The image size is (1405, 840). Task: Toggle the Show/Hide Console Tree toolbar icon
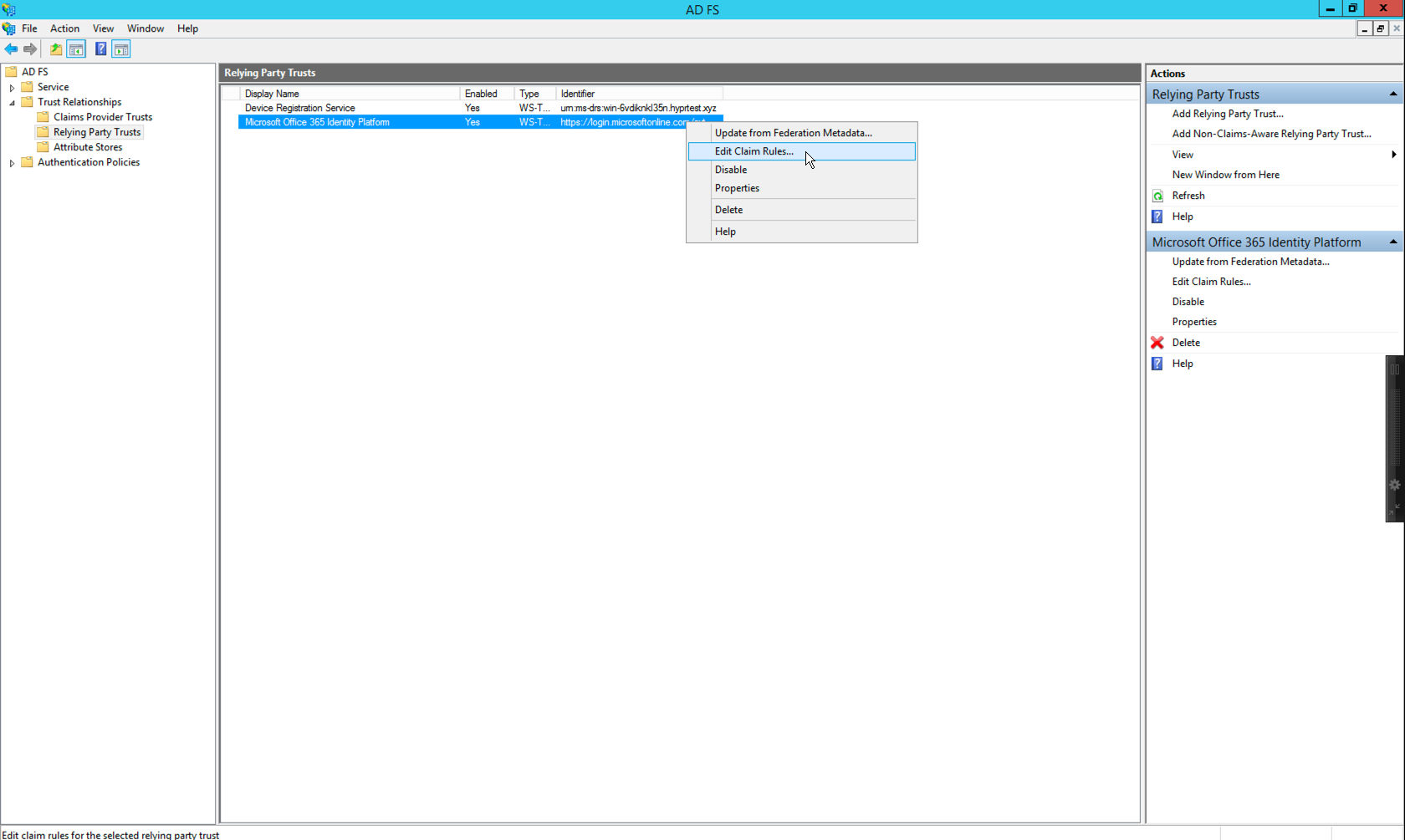(x=76, y=49)
